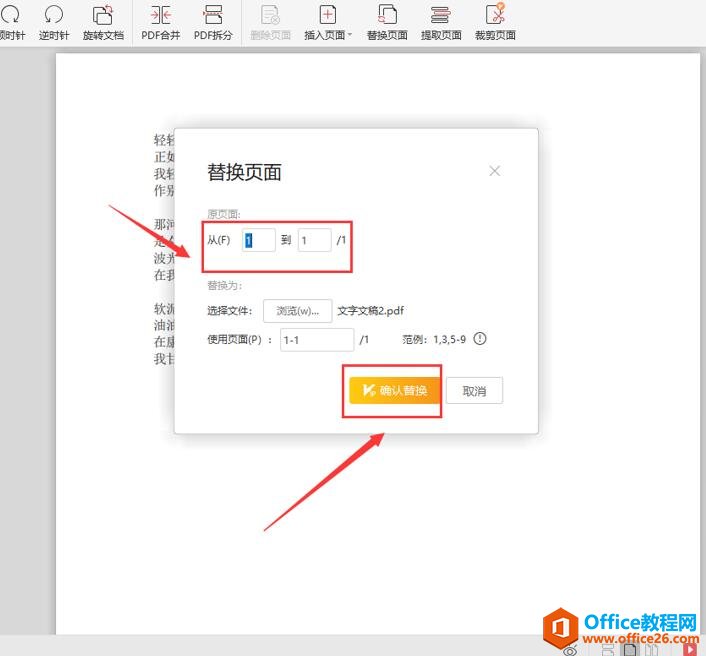Close the 替换页面 dialog with X
This screenshot has height=656, width=706.
tap(494, 171)
